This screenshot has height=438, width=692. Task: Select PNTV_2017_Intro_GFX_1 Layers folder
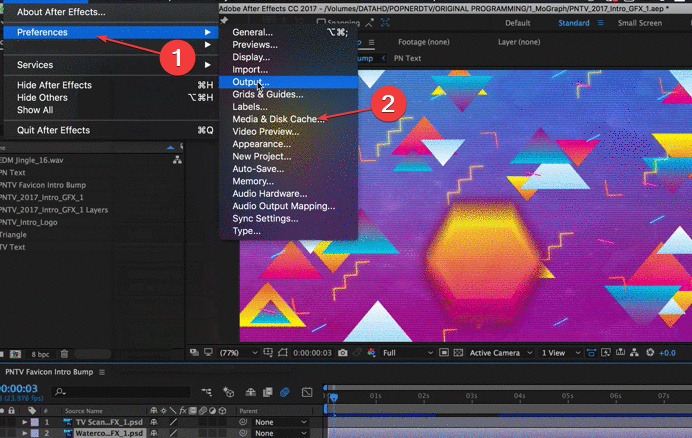click(x=54, y=210)
